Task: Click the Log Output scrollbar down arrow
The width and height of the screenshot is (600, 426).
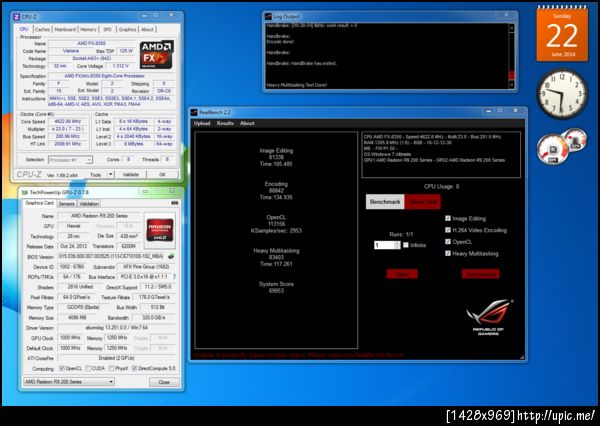Action: [512, 85]
